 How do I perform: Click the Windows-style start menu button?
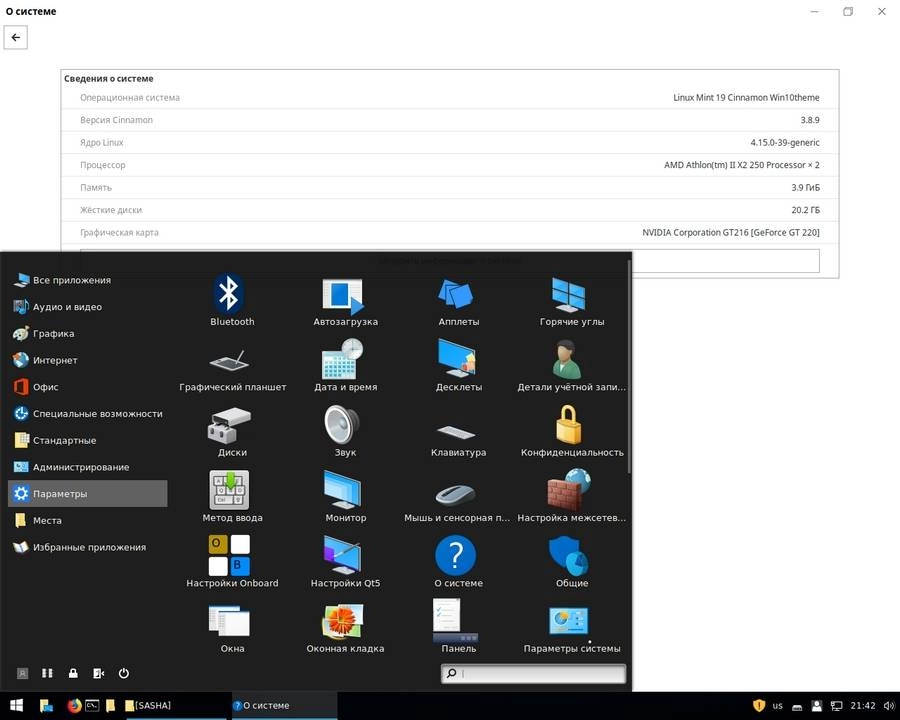16,705
